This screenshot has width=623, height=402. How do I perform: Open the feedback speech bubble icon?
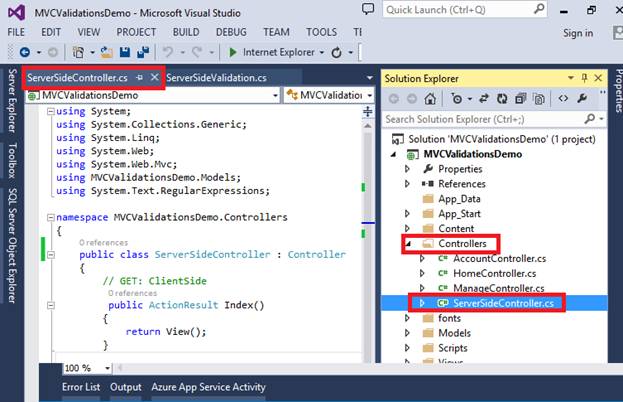pyautogui.click(x=368, y=9)
